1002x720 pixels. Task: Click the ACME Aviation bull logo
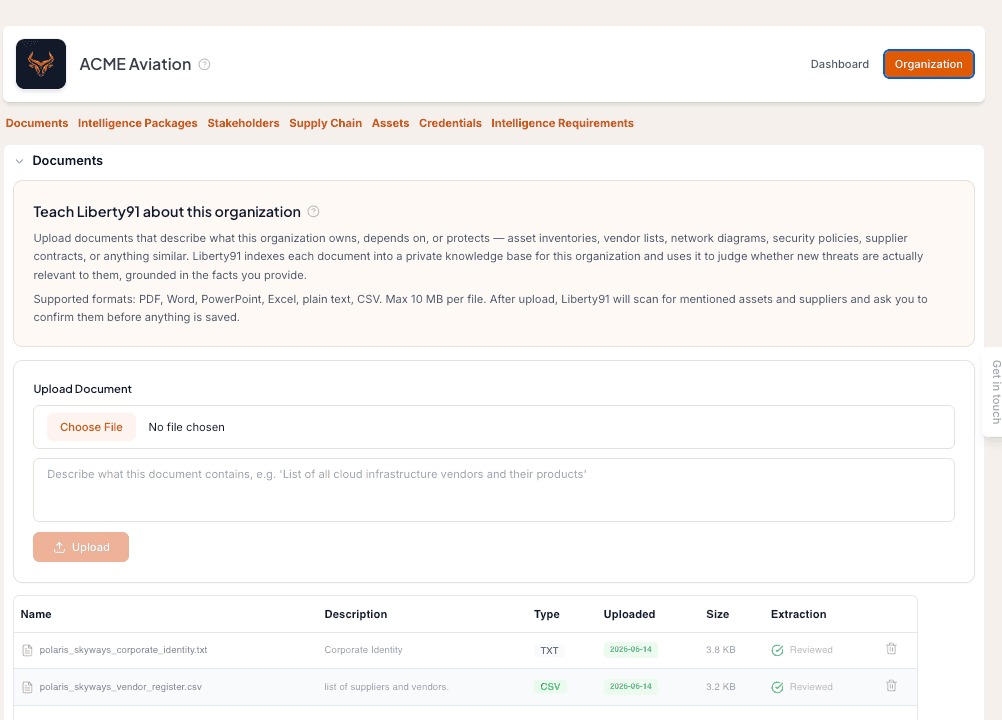[x=41, y=64]
